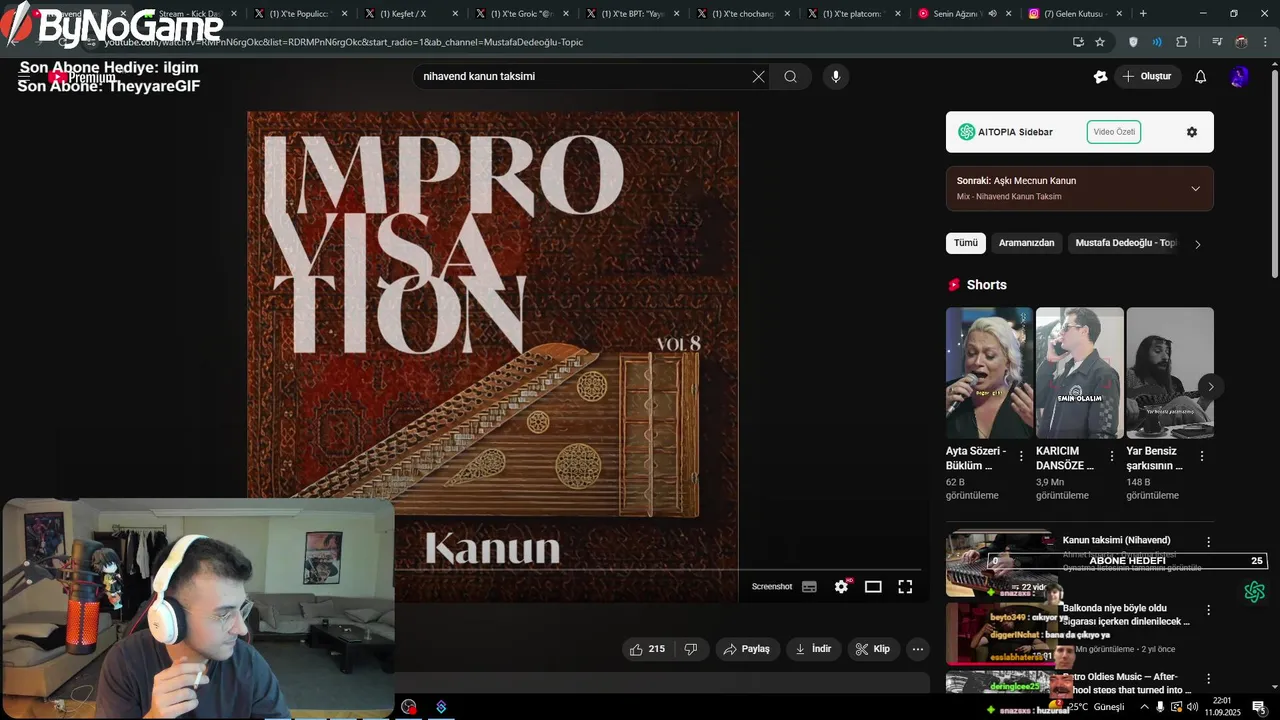Screen dimensions: 1280x720
Task: Share the video via Paylaş
Action: tap(747, 649)
